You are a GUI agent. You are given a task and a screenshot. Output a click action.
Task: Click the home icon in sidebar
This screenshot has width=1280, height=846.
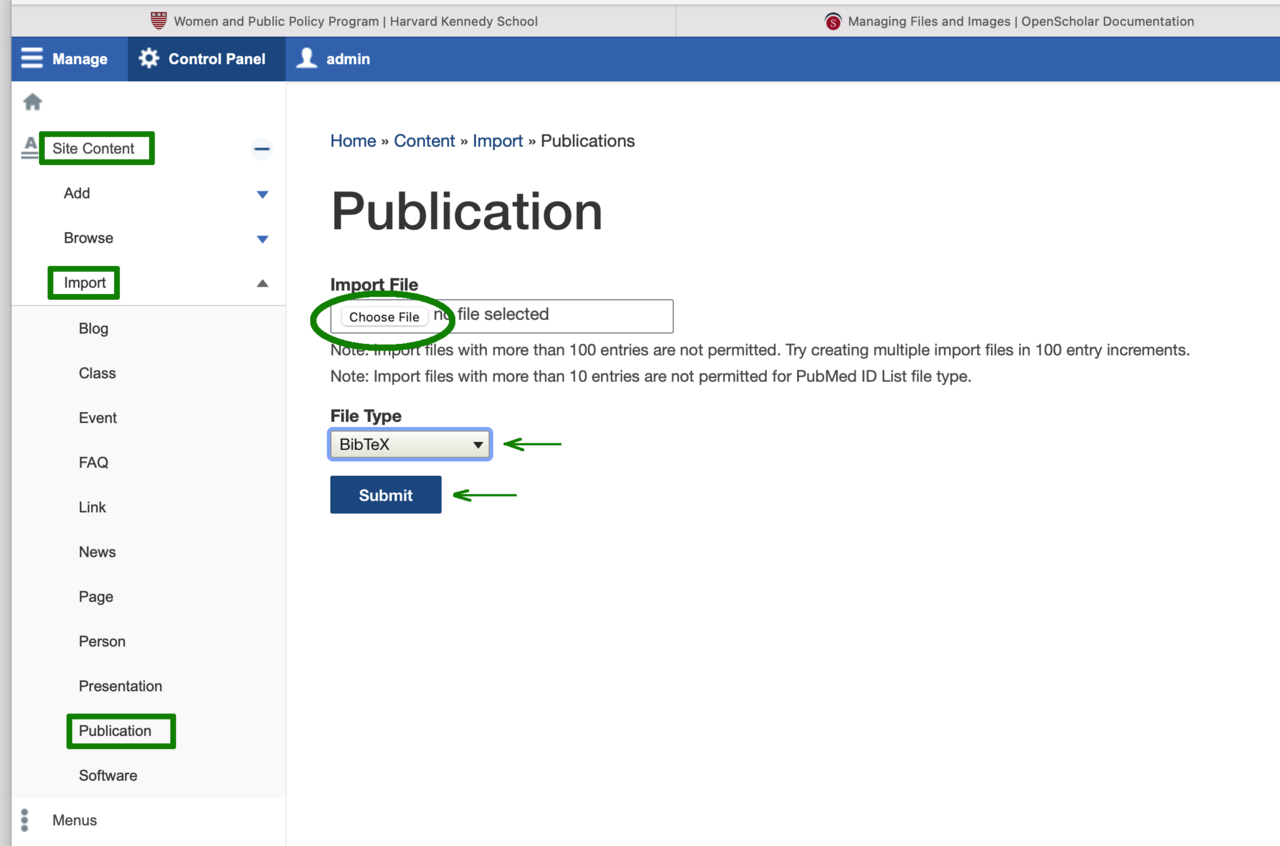tap(33, 102)
